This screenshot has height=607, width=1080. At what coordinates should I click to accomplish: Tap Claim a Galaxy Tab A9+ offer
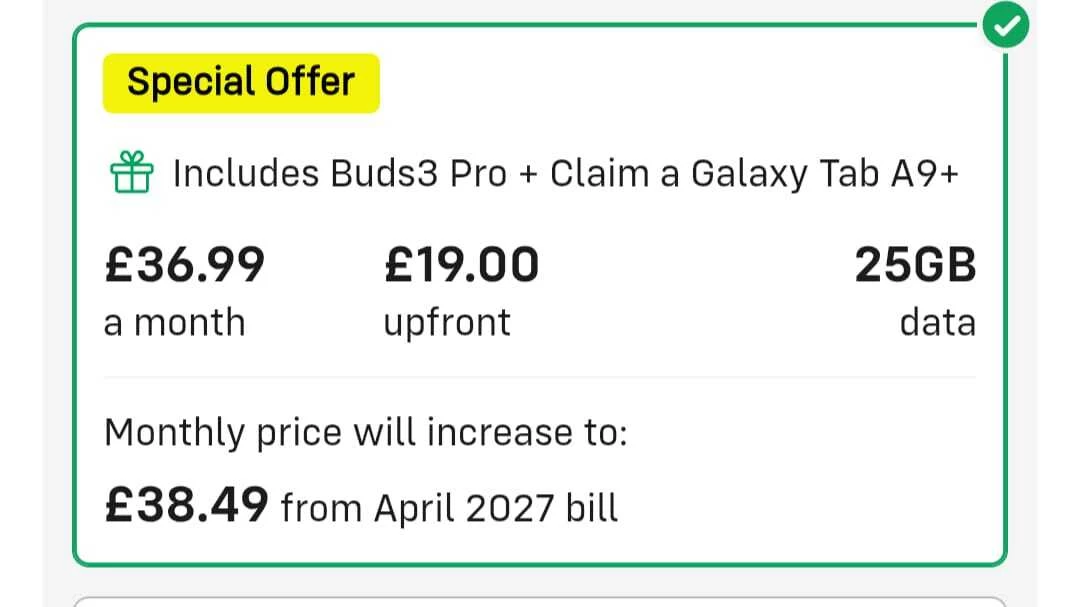click(x=755, y=174)
